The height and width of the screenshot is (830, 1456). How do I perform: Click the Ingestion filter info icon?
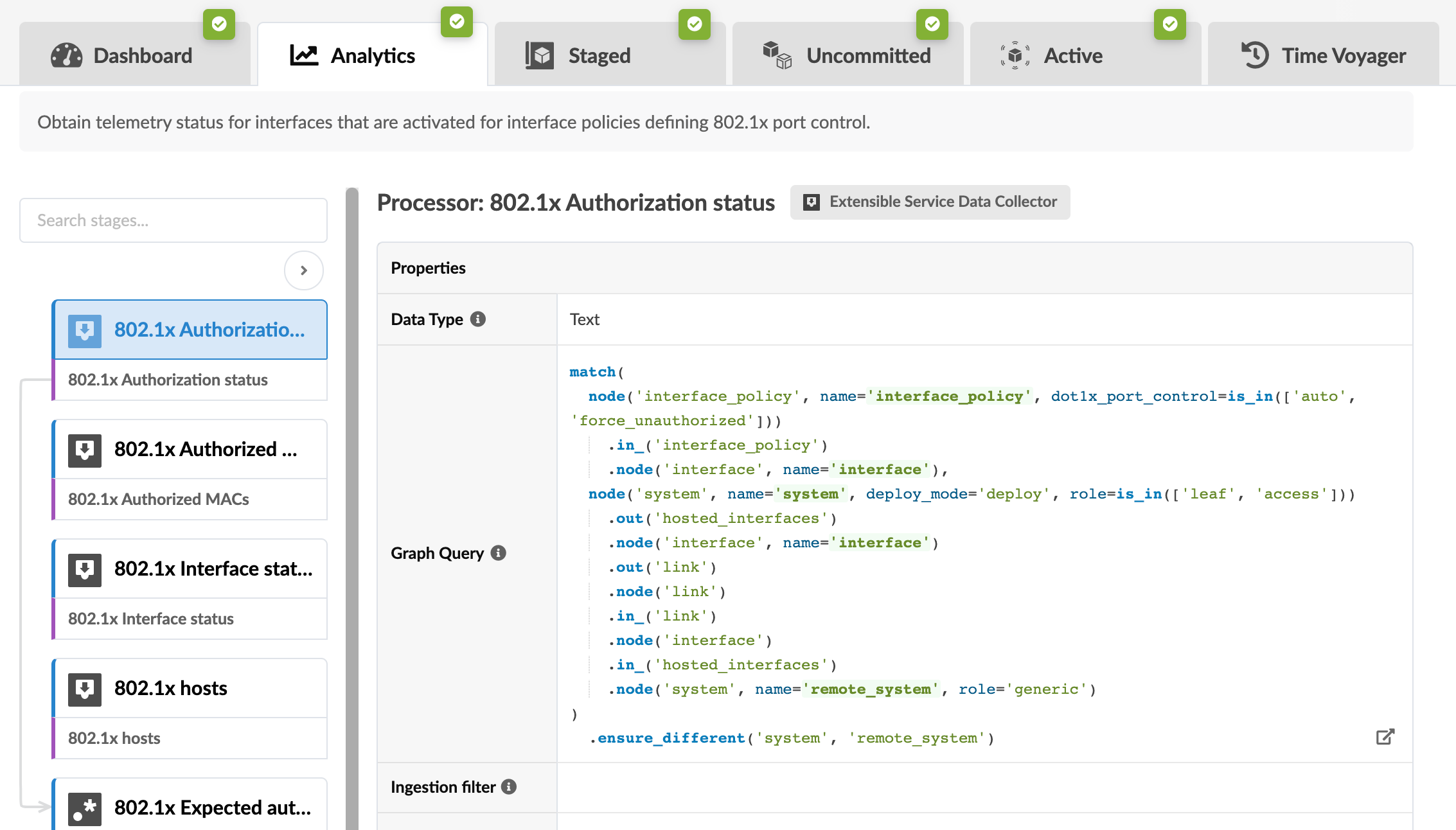(509, 787)
